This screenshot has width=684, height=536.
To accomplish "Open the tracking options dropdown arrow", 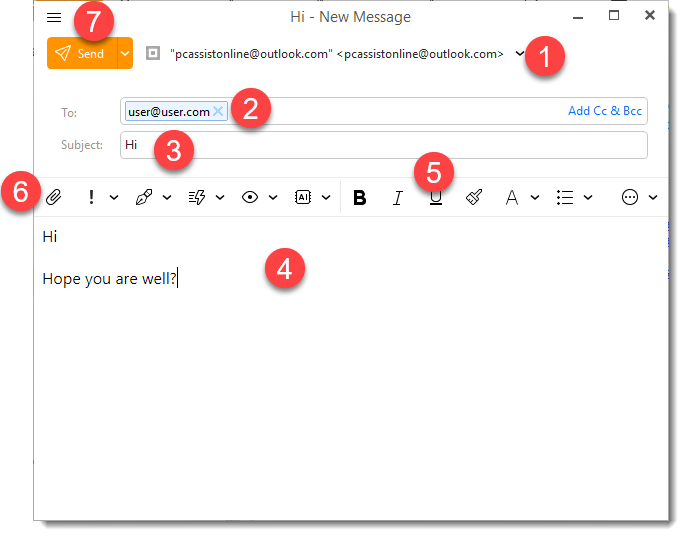I will [x=273, y=197].
